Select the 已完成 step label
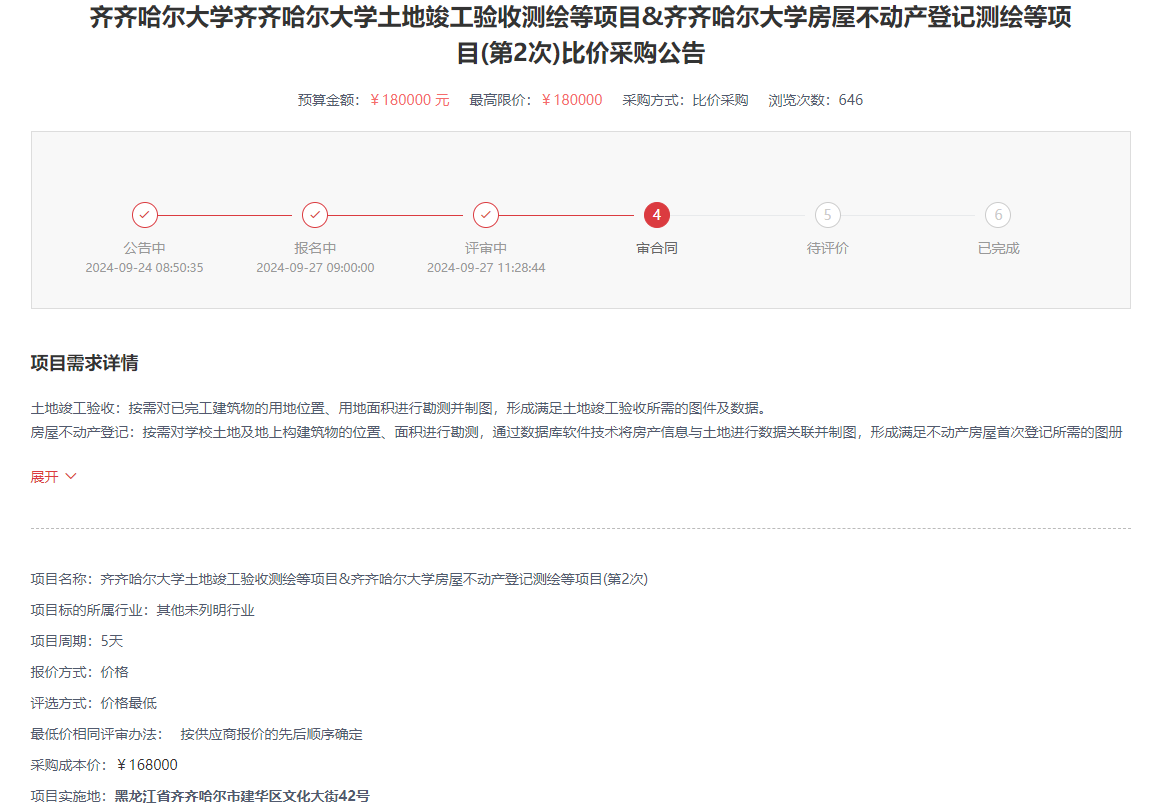This screenshot has height=809, width=1162. click(x=998, y=248)
